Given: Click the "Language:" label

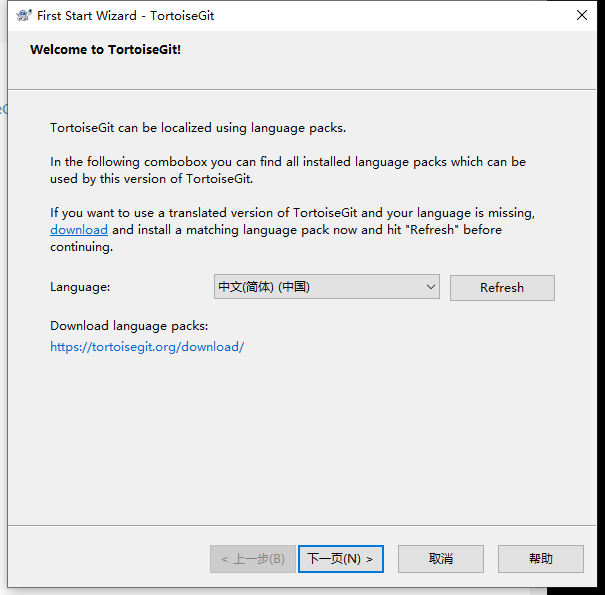Looking at the screenshot, I should point(80,287).
